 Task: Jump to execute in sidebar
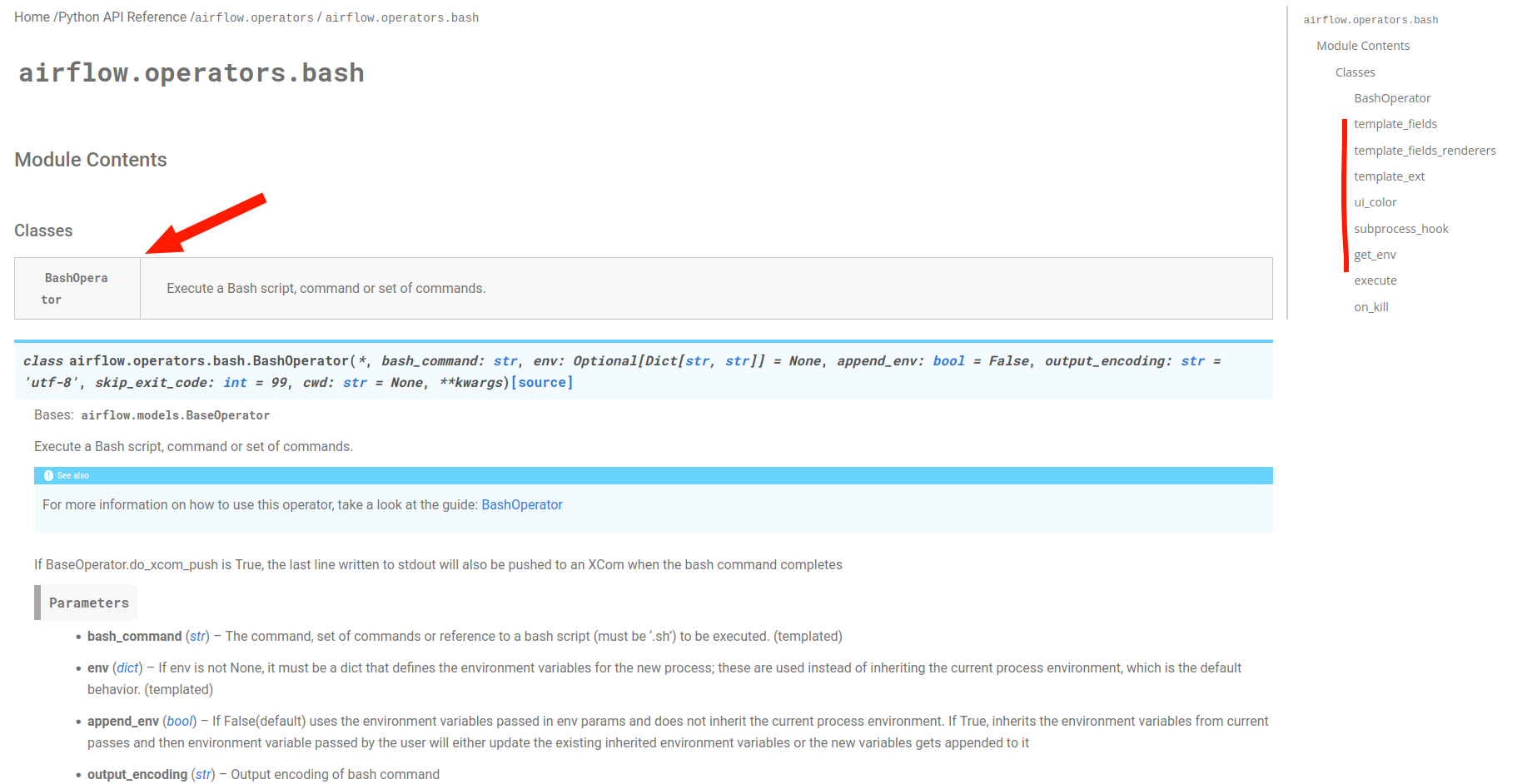pos(1375,280)
